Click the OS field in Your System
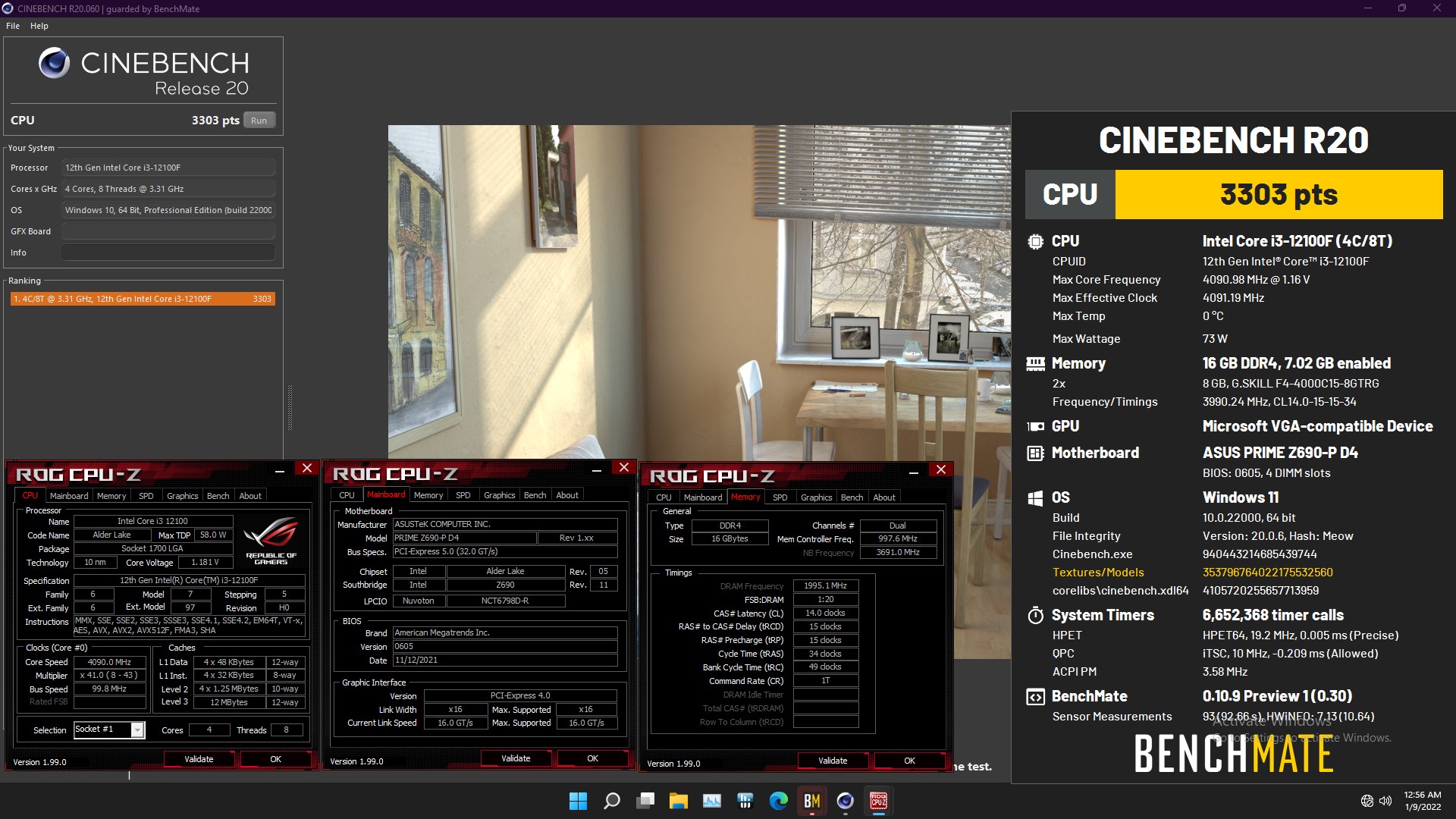Image resolution: width=1456 pixels, height=819 pixels. pos(168,210)
